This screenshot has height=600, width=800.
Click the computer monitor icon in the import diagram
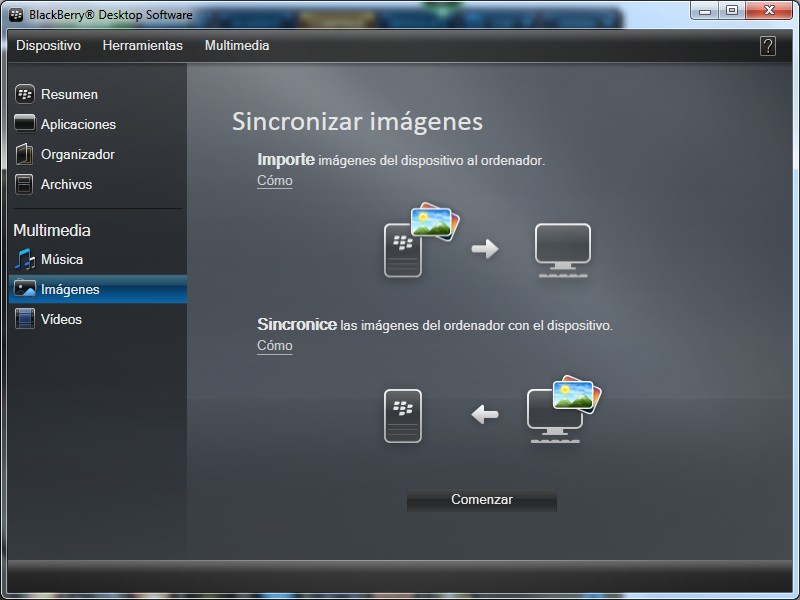pyautogui.click(x=563, y=251)
